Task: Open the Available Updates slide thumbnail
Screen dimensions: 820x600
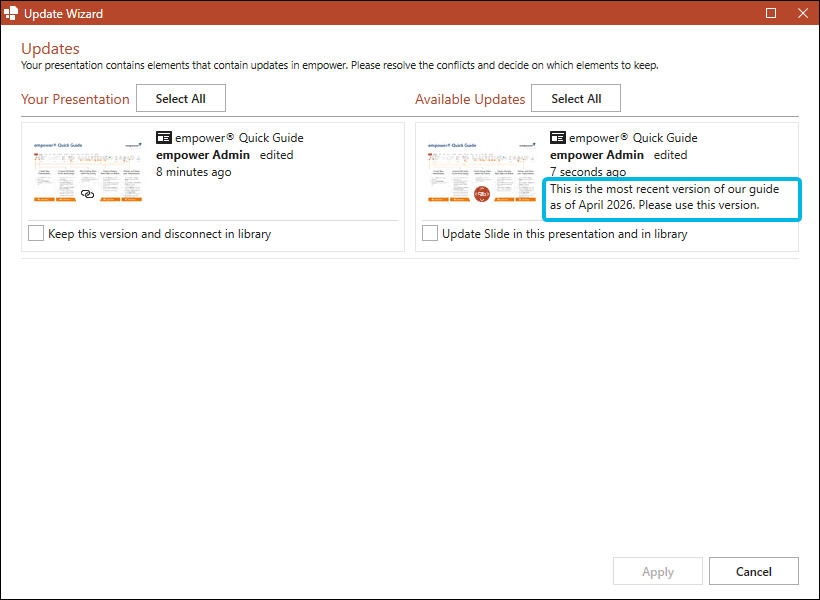Action: [x=482, y=172]
